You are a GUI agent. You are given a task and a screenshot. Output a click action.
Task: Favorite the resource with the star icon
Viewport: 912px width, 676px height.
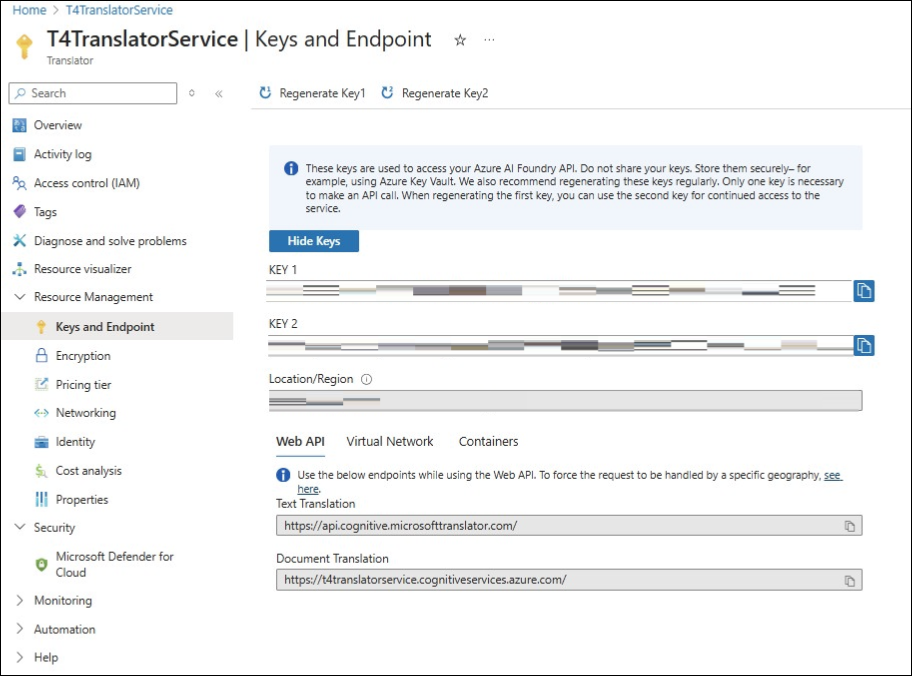[460, 40]
